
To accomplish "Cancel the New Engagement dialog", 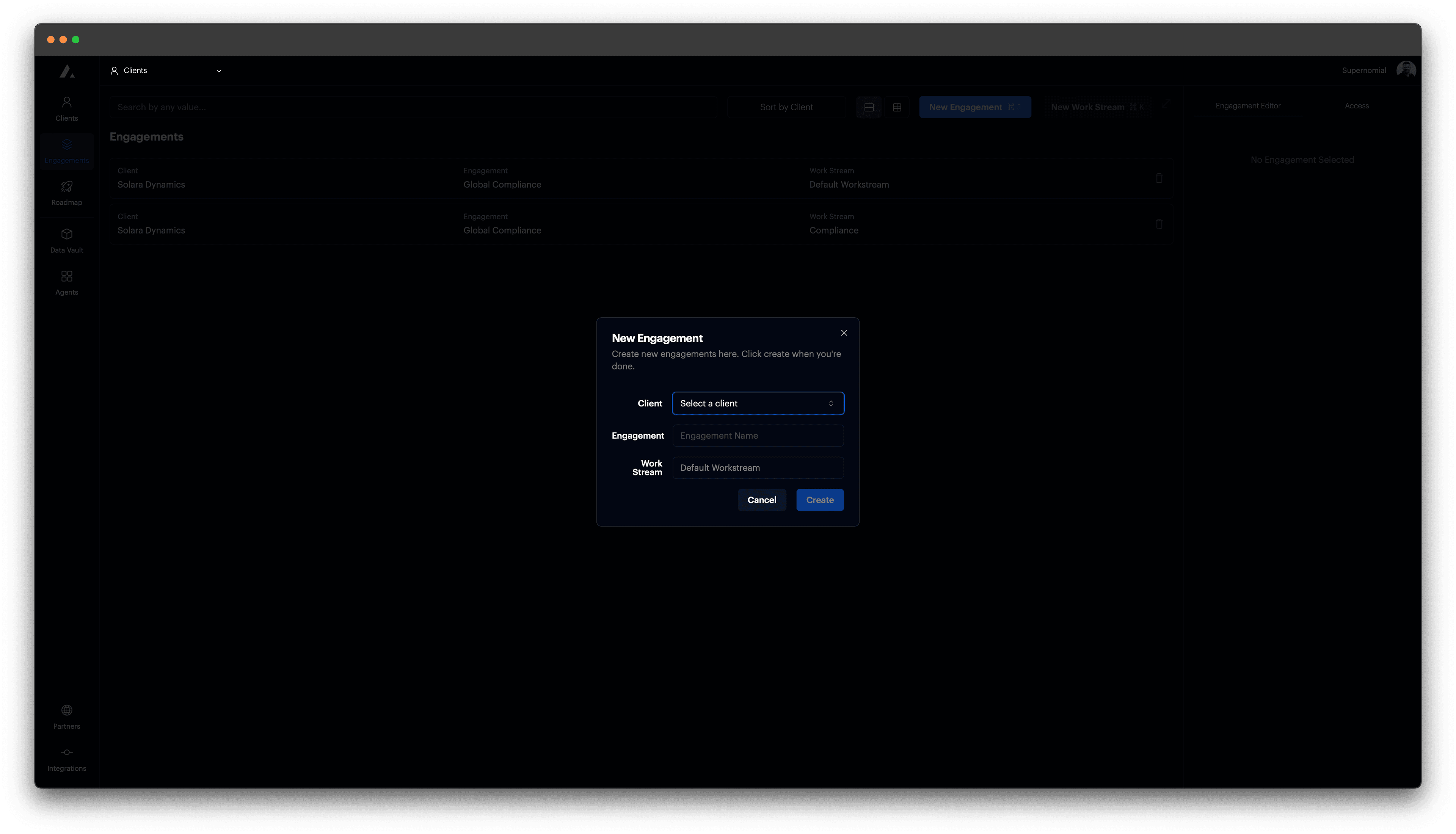I will click(762, 500).
